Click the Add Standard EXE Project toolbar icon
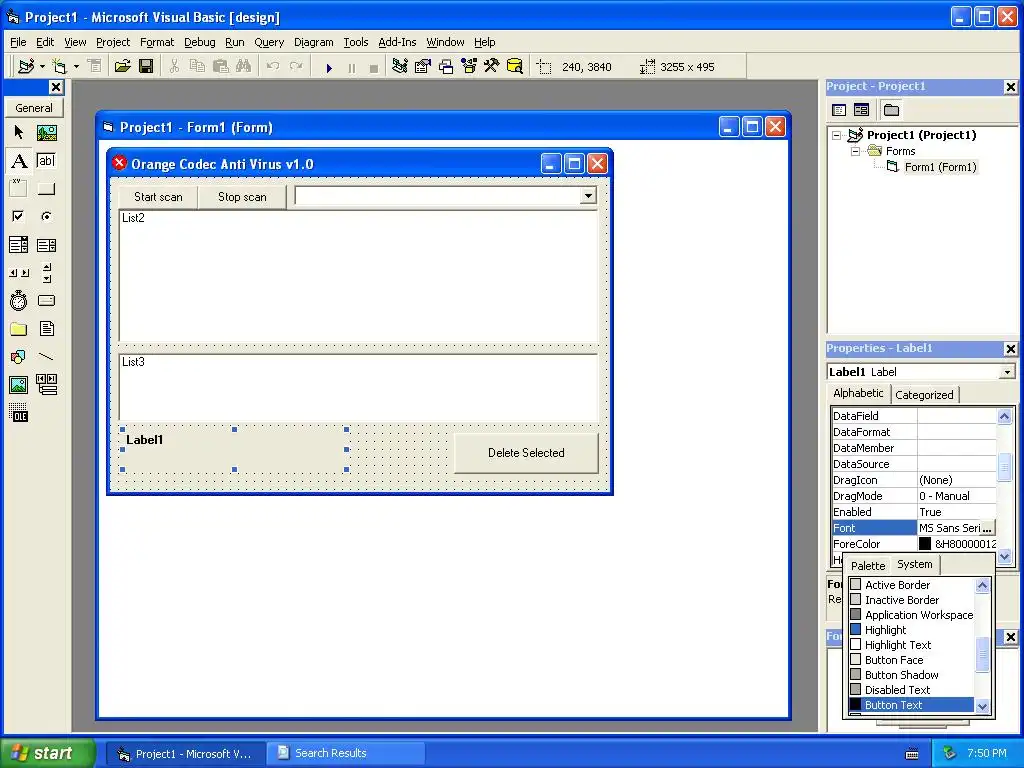Viewport: 1024px width, 768px height. click(x=26, y=66)
